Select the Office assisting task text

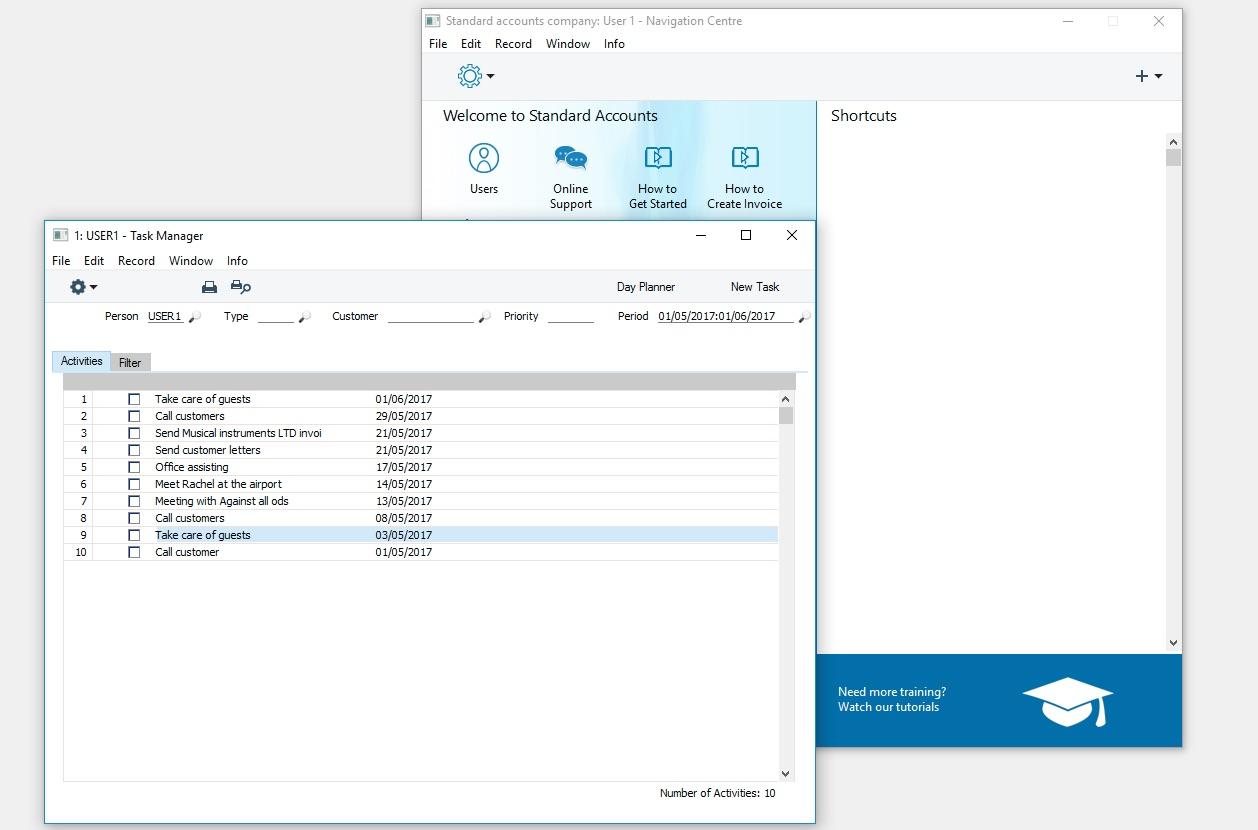pos(192,467)
